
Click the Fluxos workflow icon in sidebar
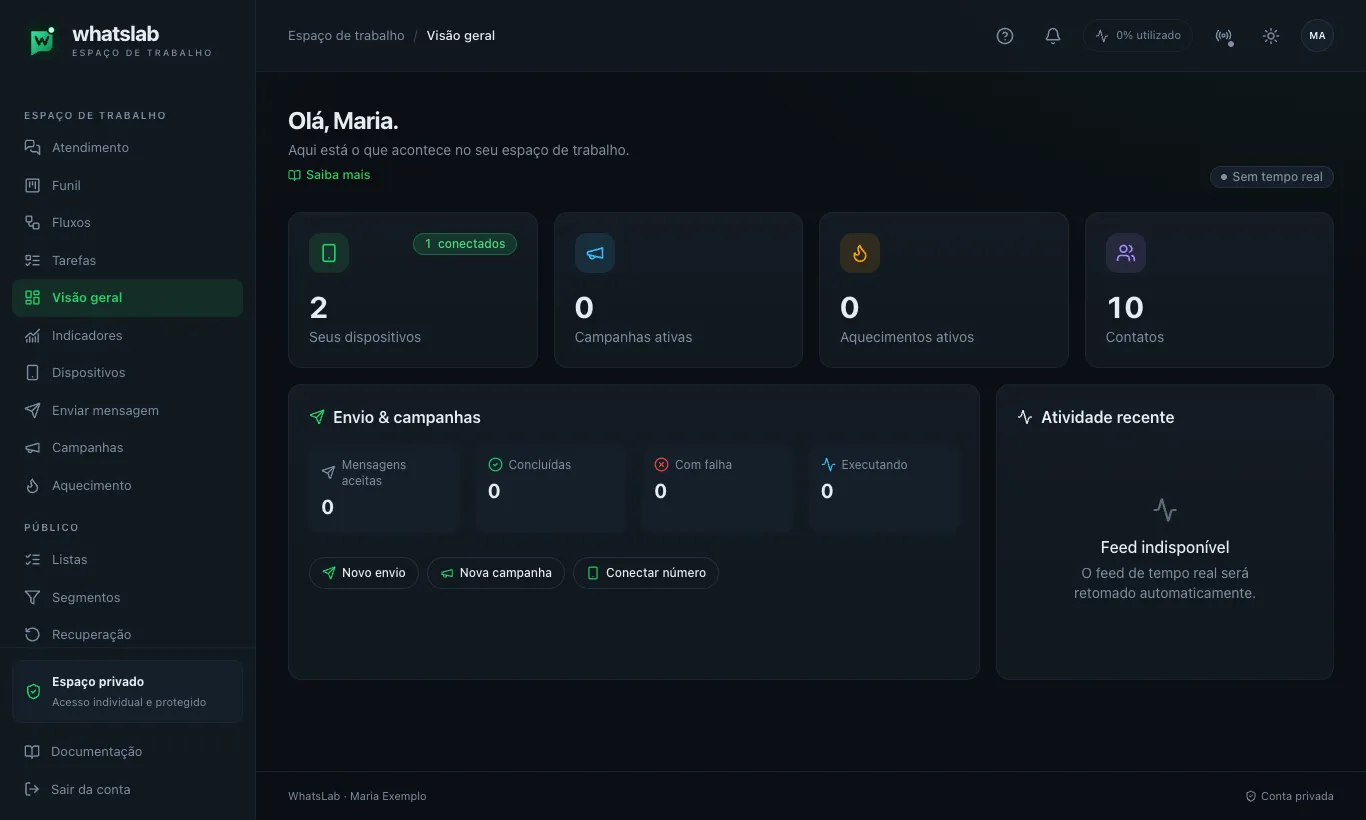(33, 223)
